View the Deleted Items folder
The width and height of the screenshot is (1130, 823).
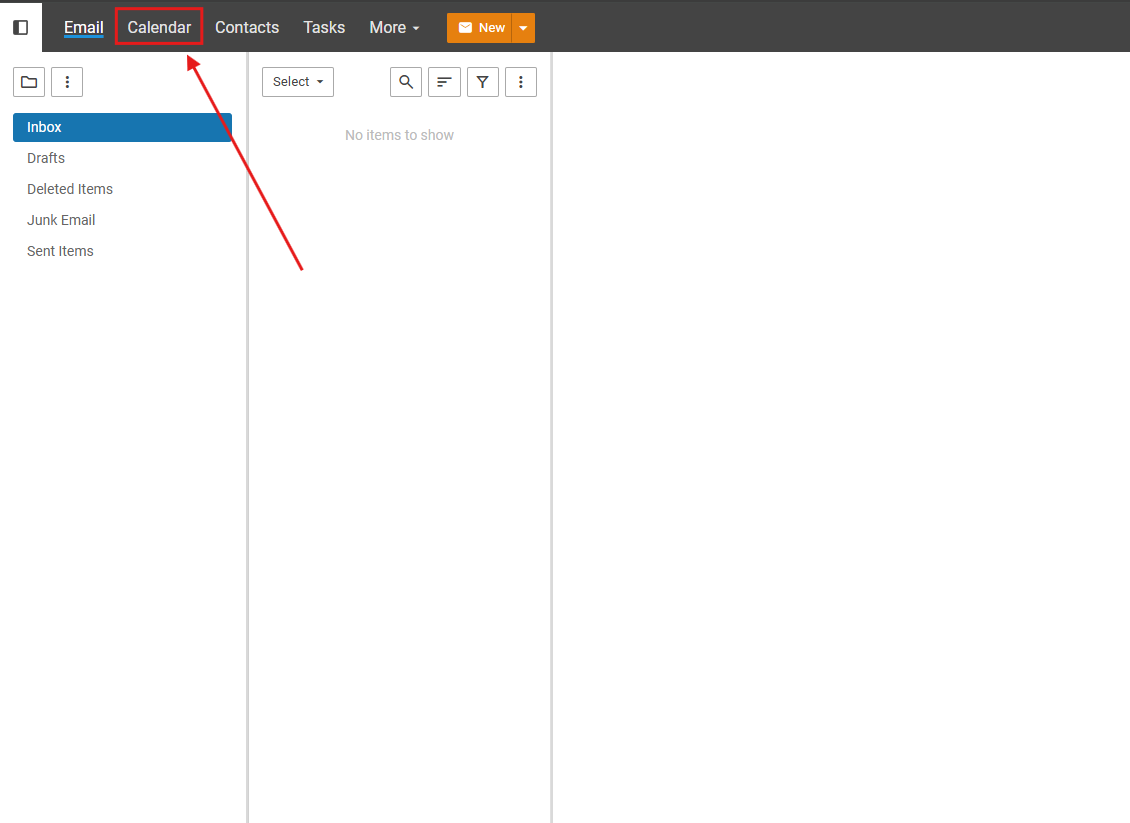70,189
